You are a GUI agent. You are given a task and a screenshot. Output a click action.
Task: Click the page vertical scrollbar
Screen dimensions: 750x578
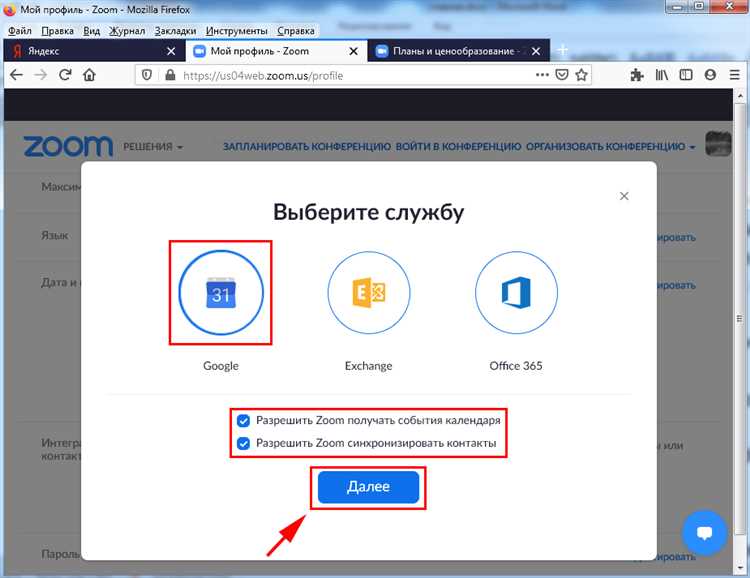click(739, 318)
